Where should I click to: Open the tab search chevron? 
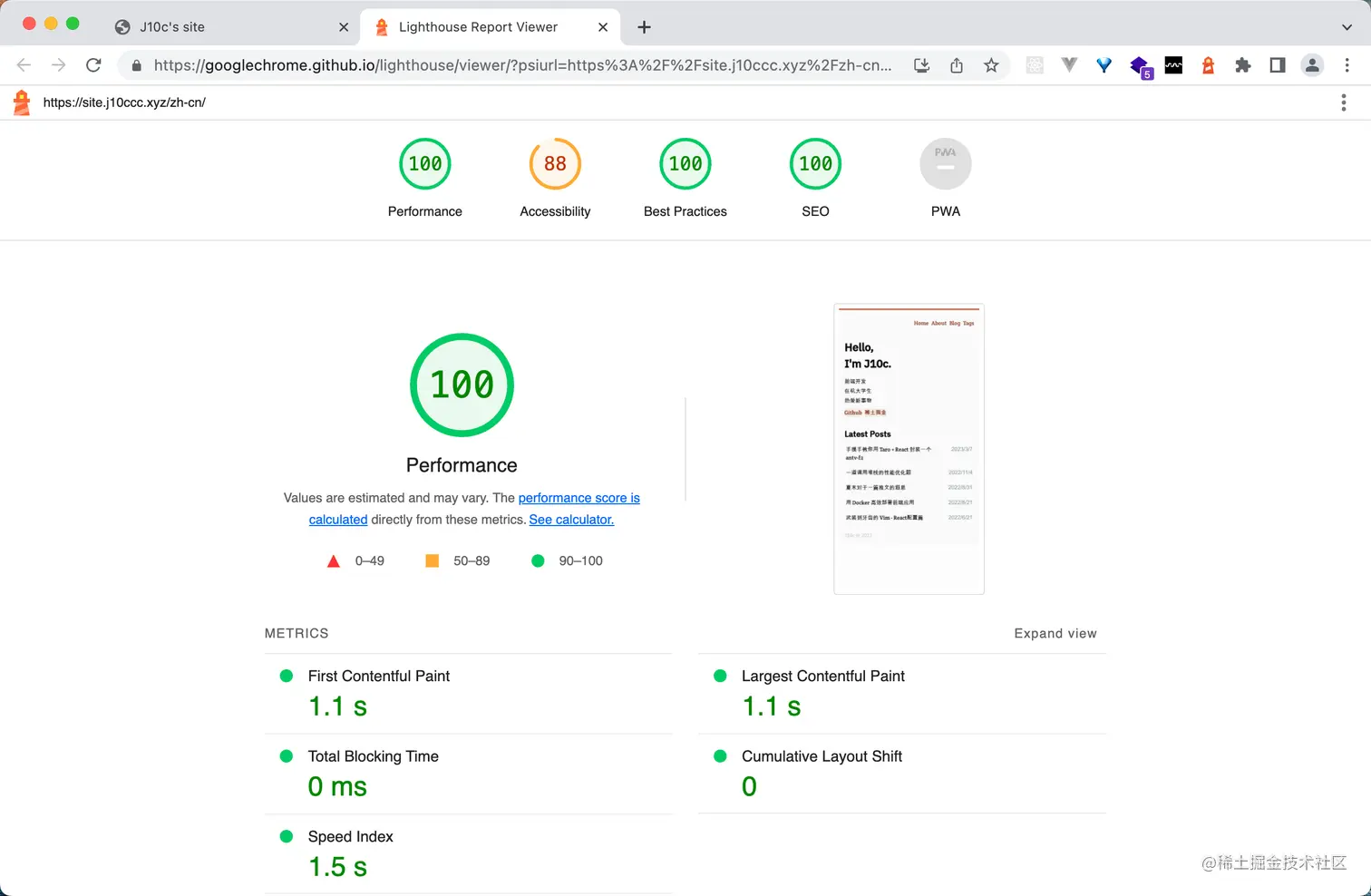click(x=1347, y=27)
